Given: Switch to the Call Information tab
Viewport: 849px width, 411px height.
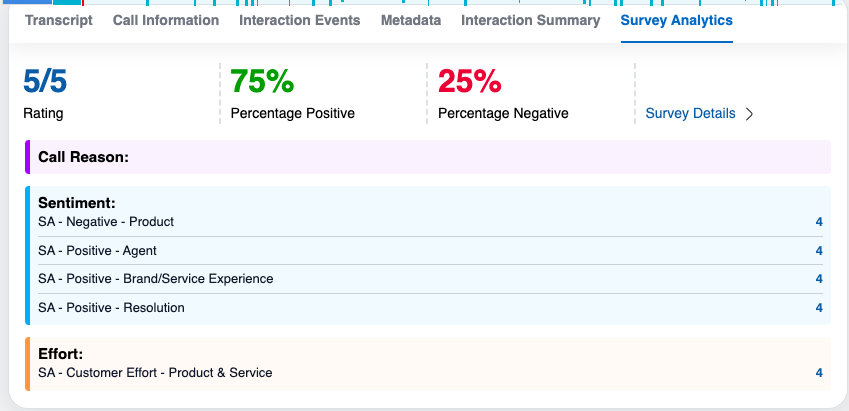Looking at the screenshot, I should 166,20.
